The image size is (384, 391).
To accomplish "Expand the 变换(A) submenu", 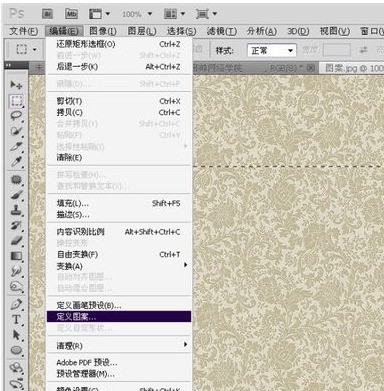I will (x=119, y=266).
